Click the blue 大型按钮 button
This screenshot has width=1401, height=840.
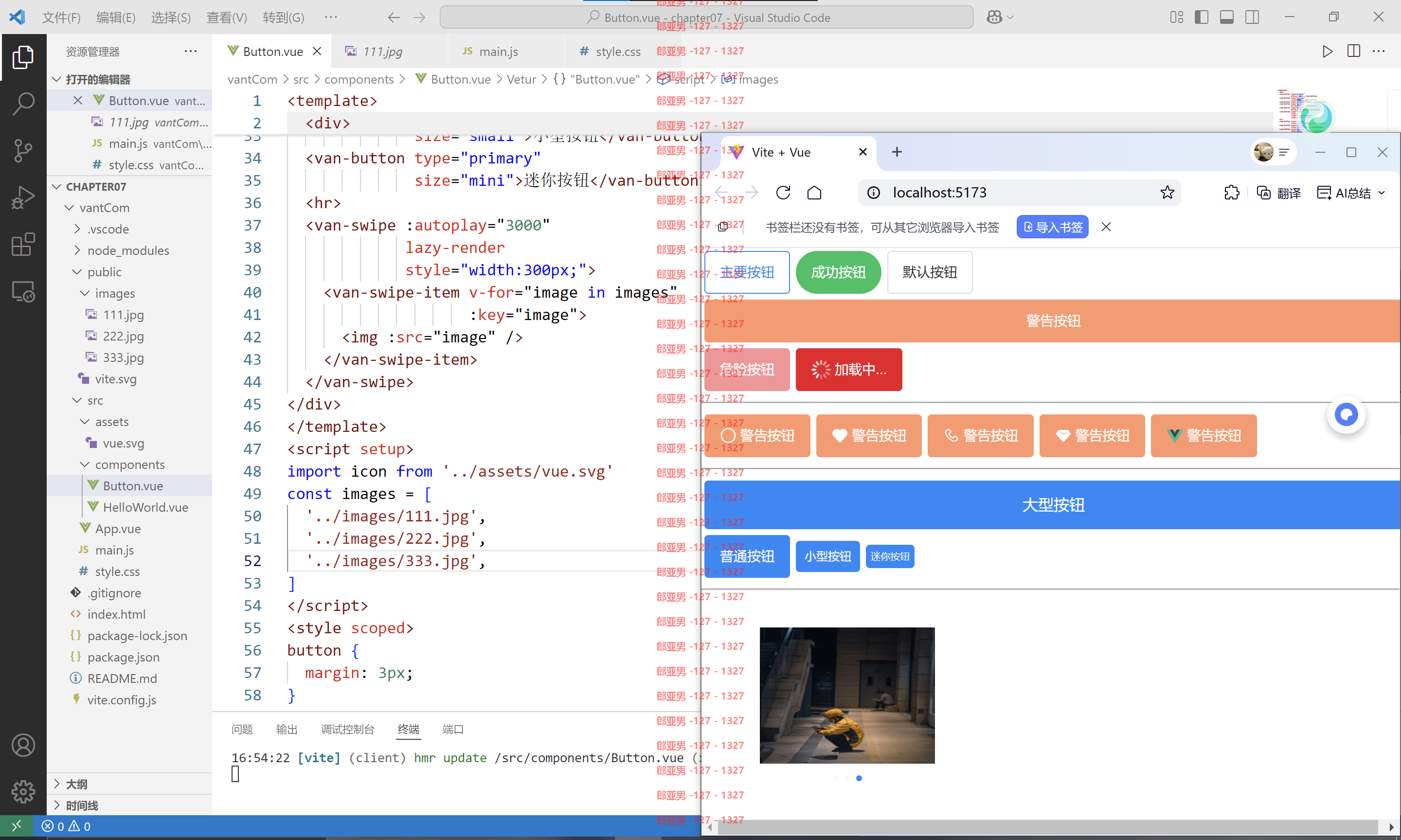1052,505
